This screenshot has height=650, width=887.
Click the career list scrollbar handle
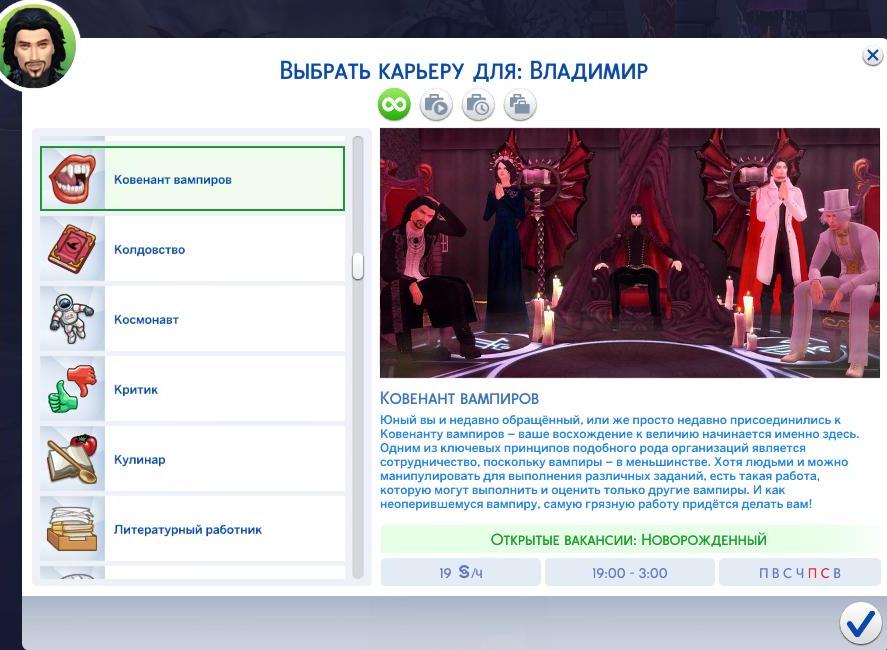click(x=358, y=266)
